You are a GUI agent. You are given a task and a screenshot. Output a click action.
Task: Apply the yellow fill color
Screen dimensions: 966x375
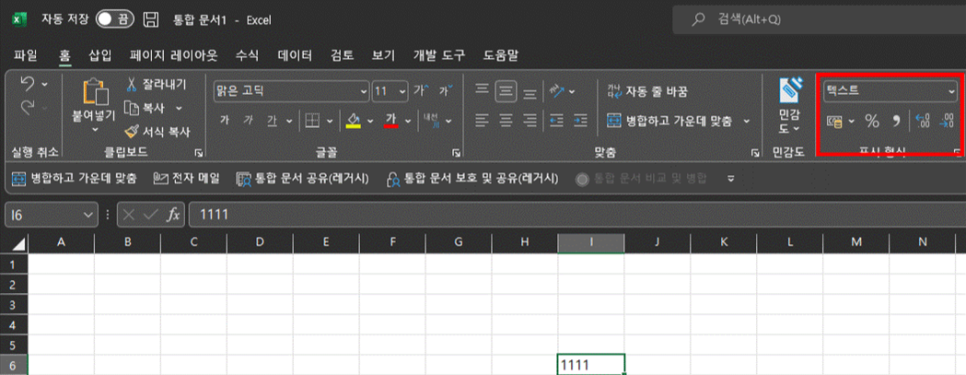tap(353, 120)
